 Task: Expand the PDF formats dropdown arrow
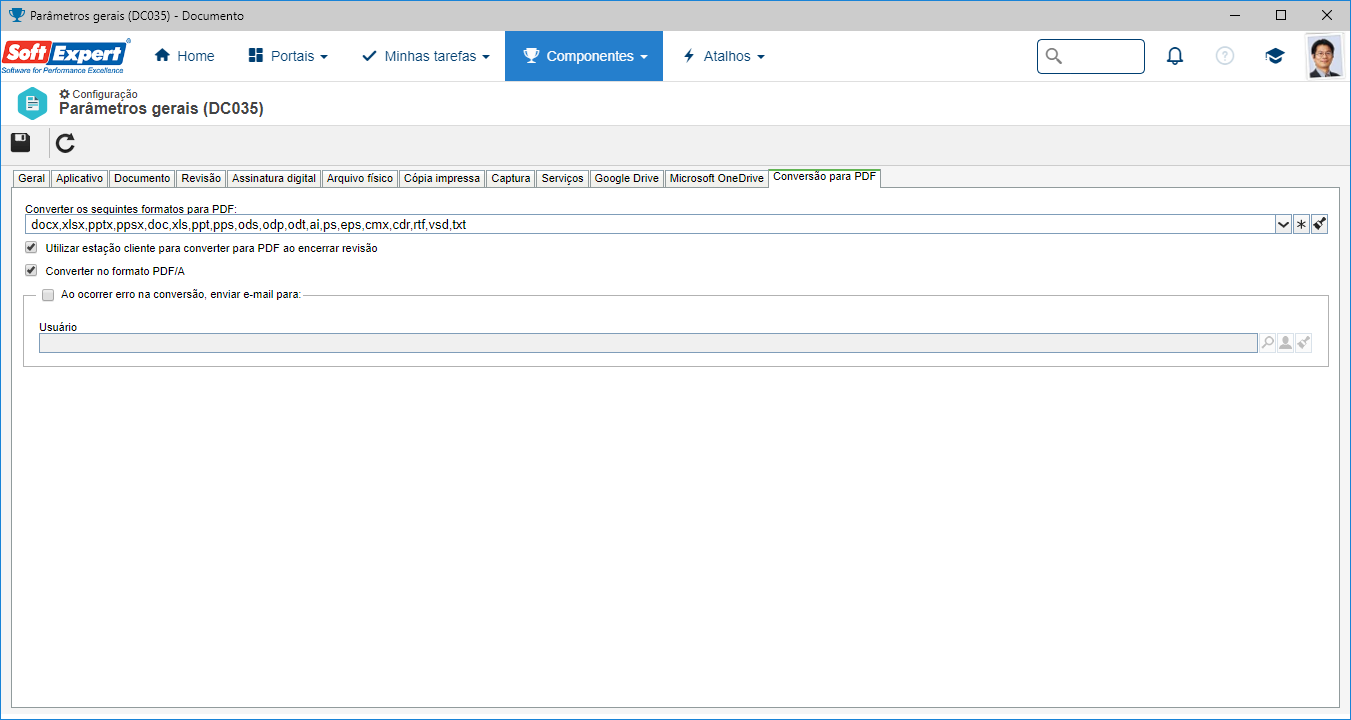[1283, 224]
